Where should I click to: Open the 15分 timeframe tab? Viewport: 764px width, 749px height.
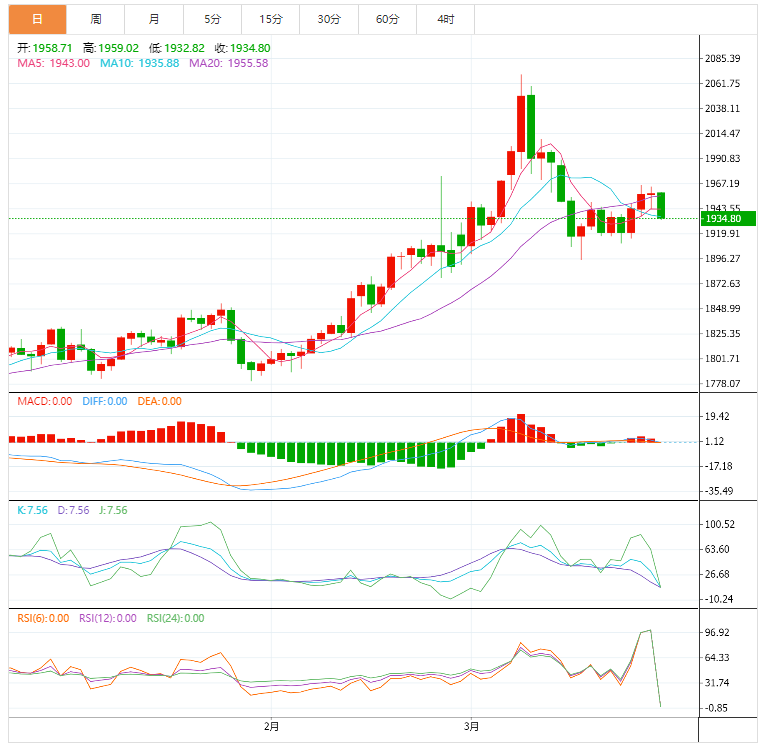270,19
